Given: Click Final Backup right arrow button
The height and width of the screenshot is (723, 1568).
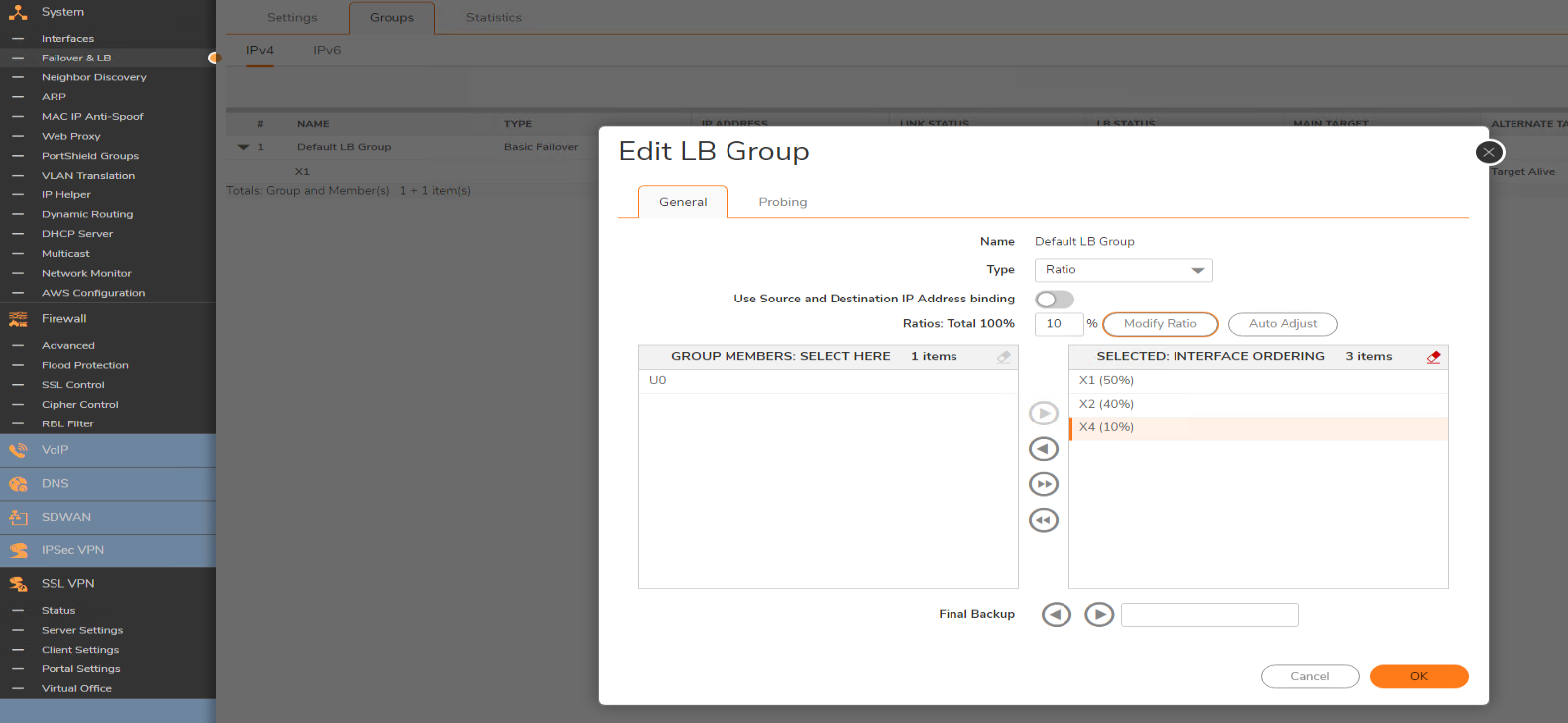Looking at the screenshot, I should point(1099,615).
